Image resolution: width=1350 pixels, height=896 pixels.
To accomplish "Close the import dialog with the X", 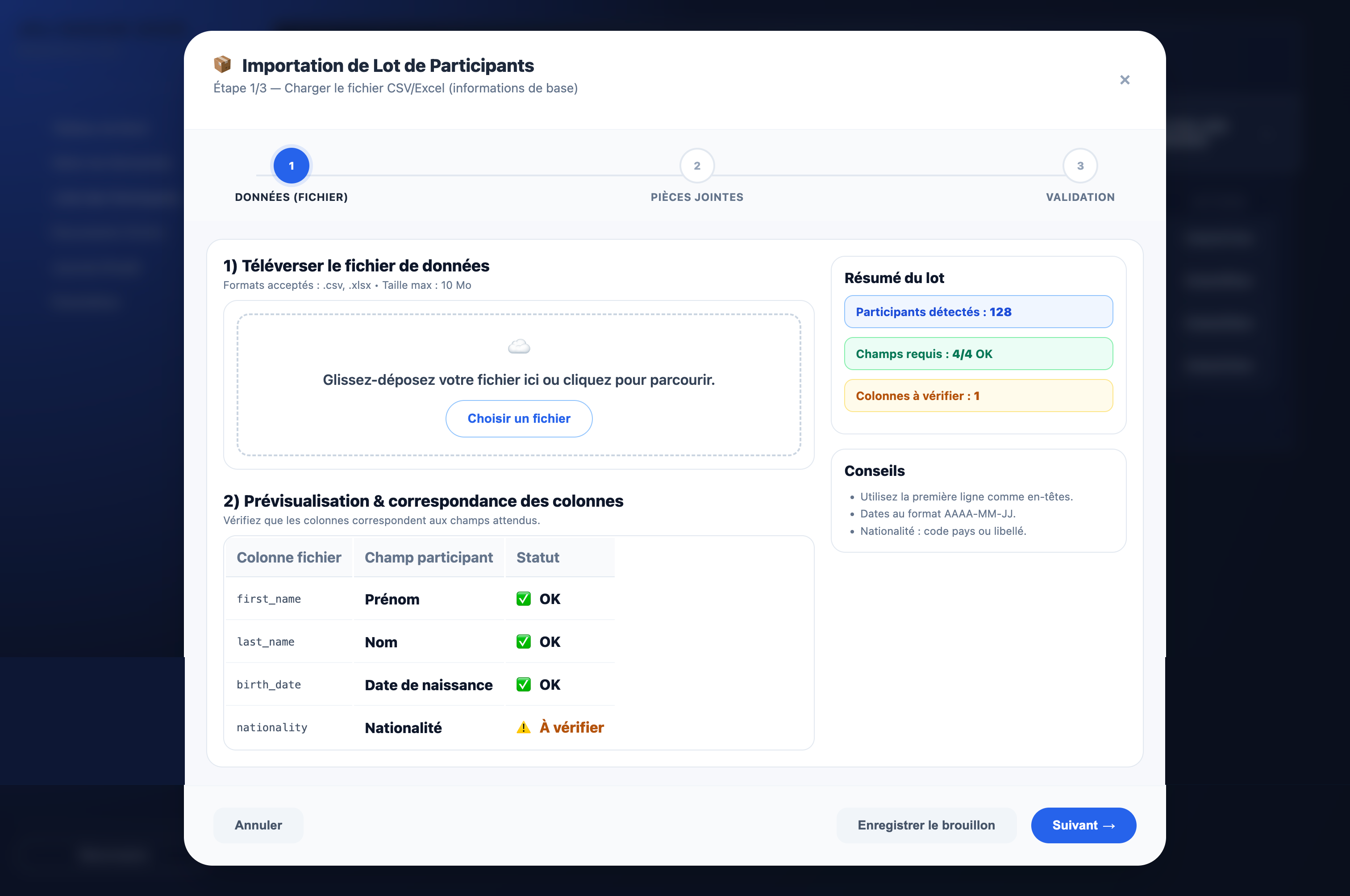I will point(1125,80).
